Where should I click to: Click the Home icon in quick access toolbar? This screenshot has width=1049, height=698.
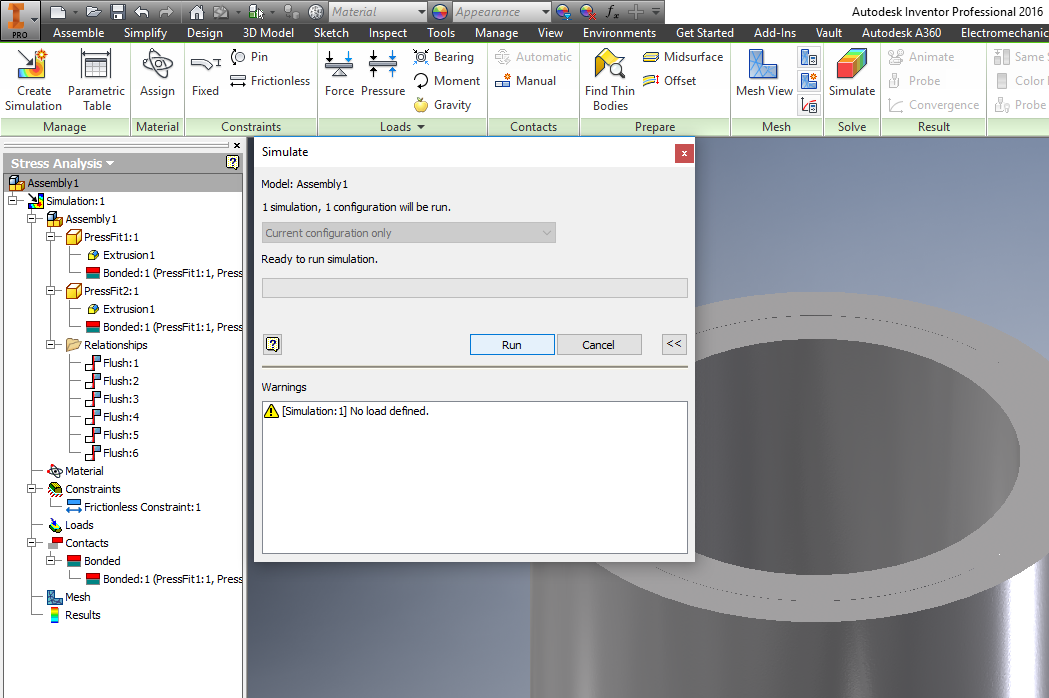pyautogui.click(x=196, y=12)
